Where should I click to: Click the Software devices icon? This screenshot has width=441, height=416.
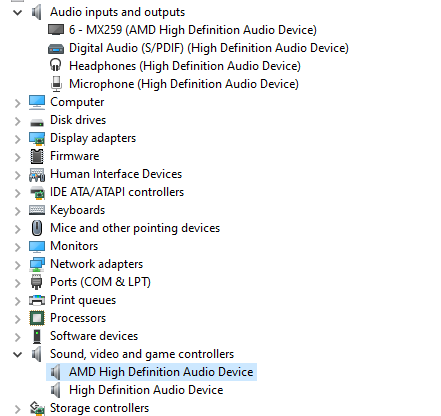[37, 336]
